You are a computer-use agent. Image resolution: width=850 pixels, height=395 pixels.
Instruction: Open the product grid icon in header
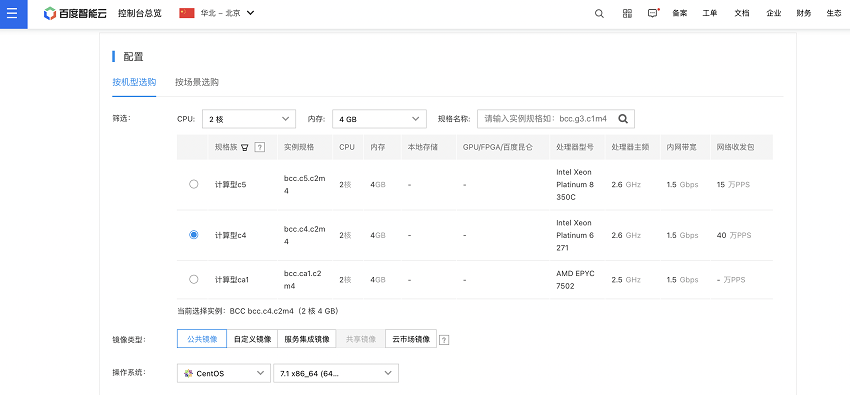[x=627, y=14]
